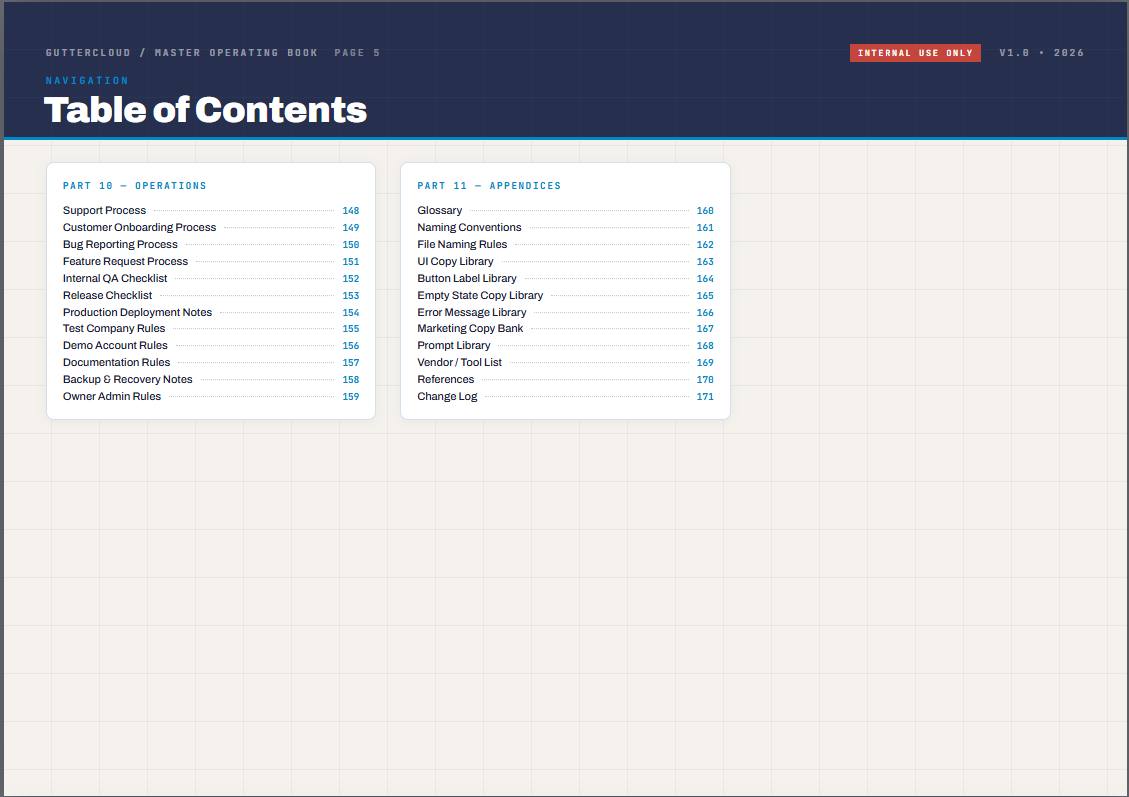The image size is (1129, 797).
Task: Click page number 170
Action: 705,379
